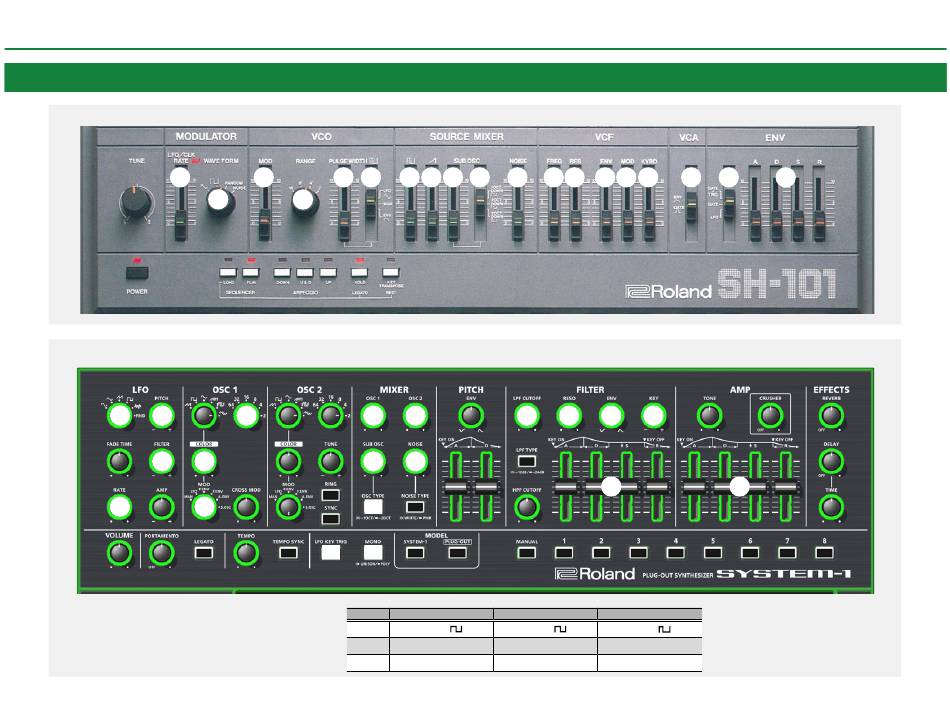Click the System-1 filter RESO knob
The height and width of the screenshot is (709, 950).
(x=569, y=416)
